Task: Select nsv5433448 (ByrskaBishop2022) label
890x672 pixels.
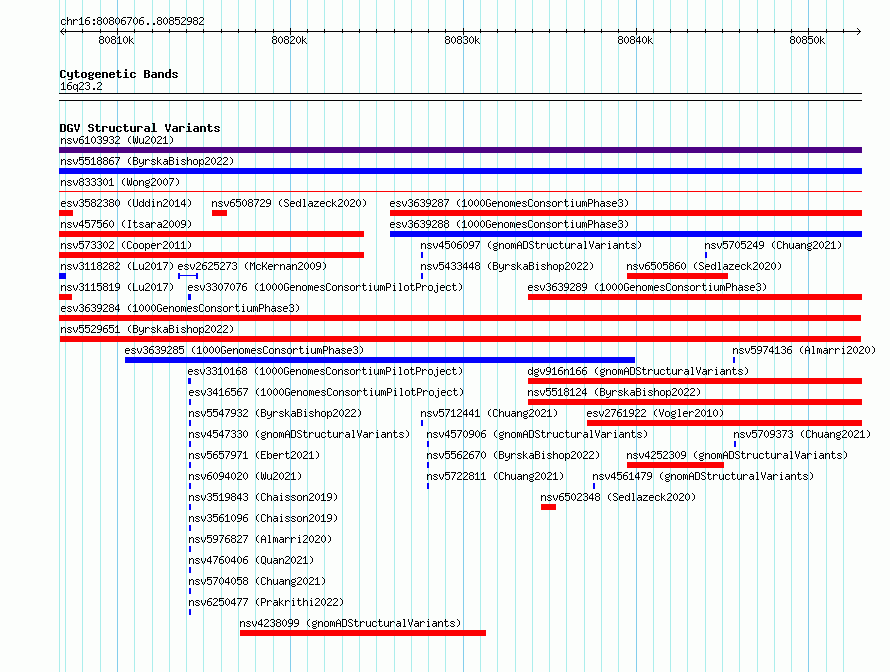Action: [x=507, y=266]
